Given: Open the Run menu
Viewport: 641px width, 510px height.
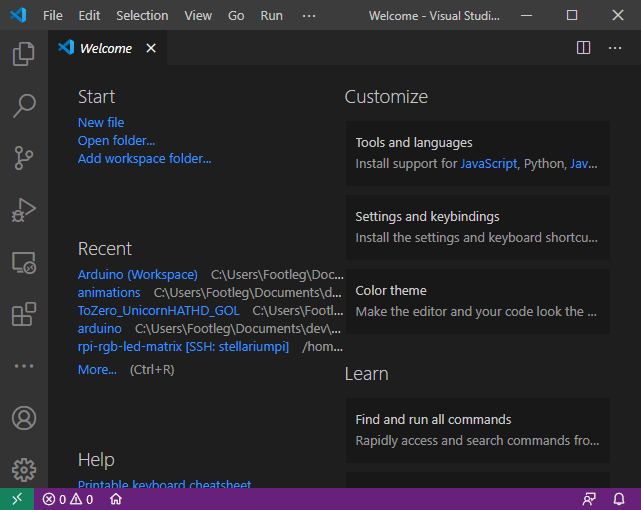Looking at the screenshot, I should (x=271, y=16).
